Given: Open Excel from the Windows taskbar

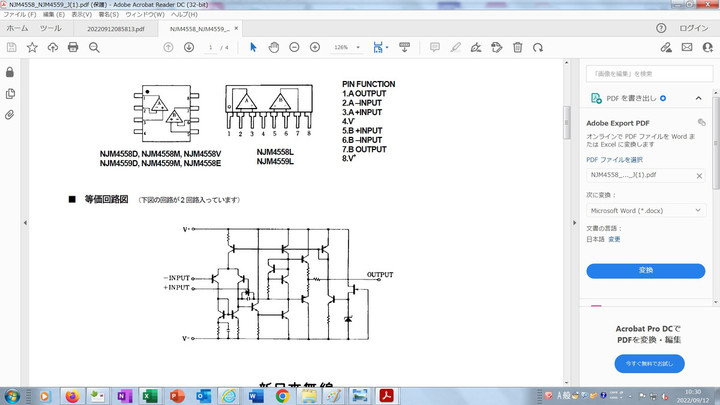Looking at the screenshot, I should tap(146, 396).
